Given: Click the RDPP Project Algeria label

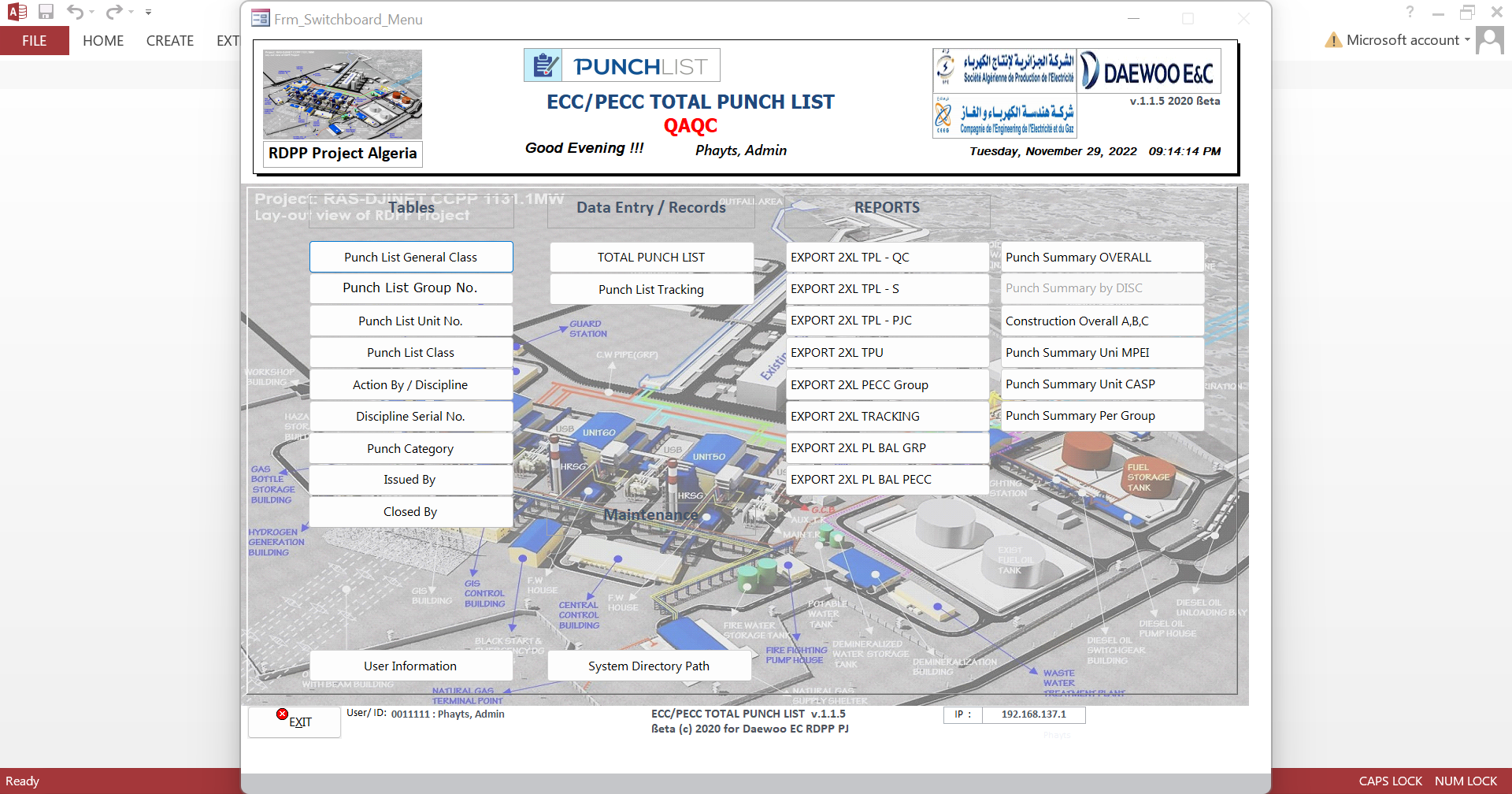Looking at the screenshot, I should tap(343, 154).
